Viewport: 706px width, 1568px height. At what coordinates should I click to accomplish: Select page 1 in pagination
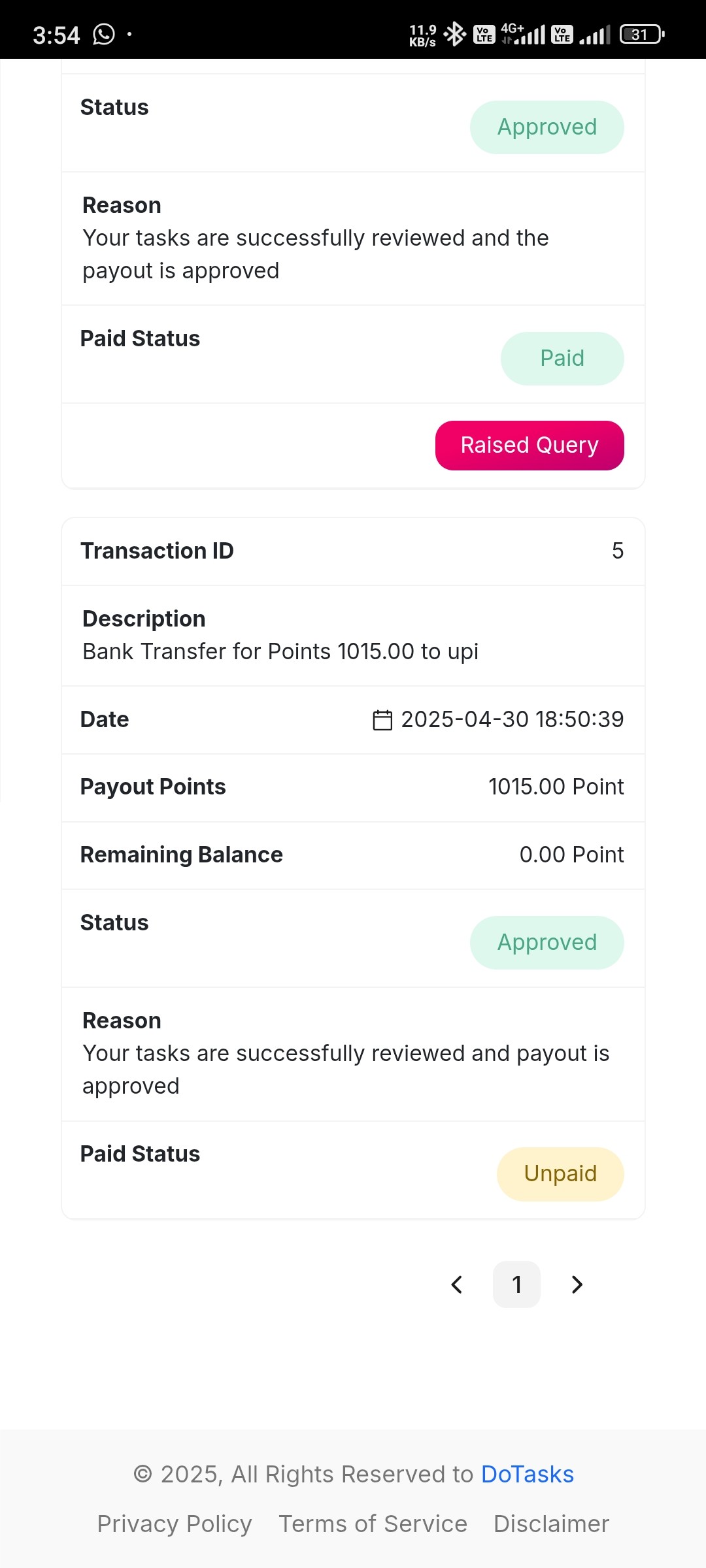point(516,1284)
